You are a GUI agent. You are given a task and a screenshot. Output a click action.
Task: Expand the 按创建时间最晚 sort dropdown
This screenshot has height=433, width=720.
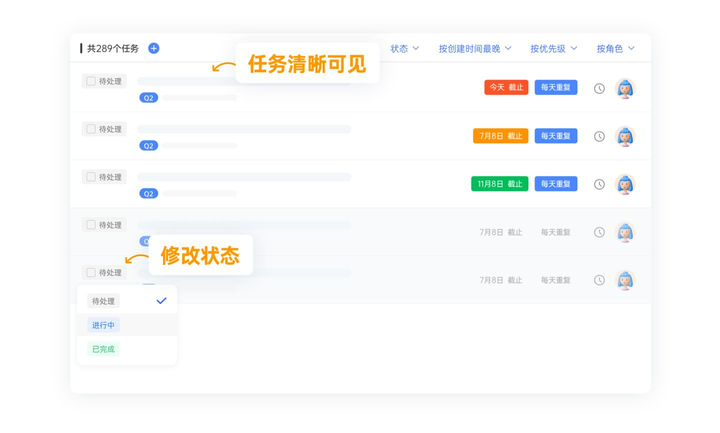pos(475,48)
